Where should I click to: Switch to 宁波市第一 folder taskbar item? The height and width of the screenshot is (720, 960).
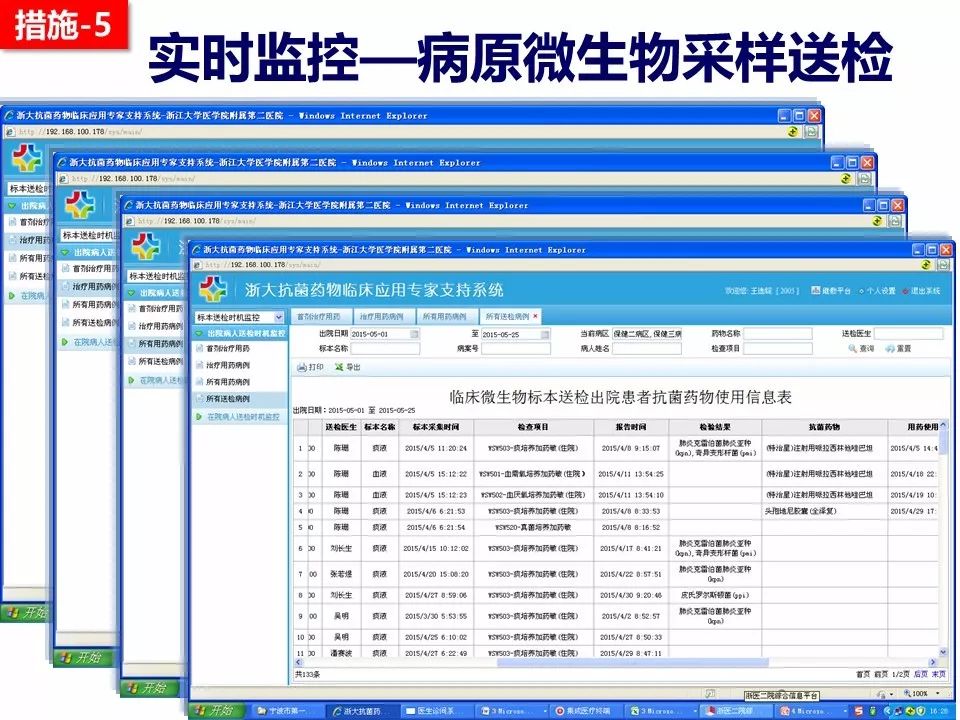(x=286, y=711)
